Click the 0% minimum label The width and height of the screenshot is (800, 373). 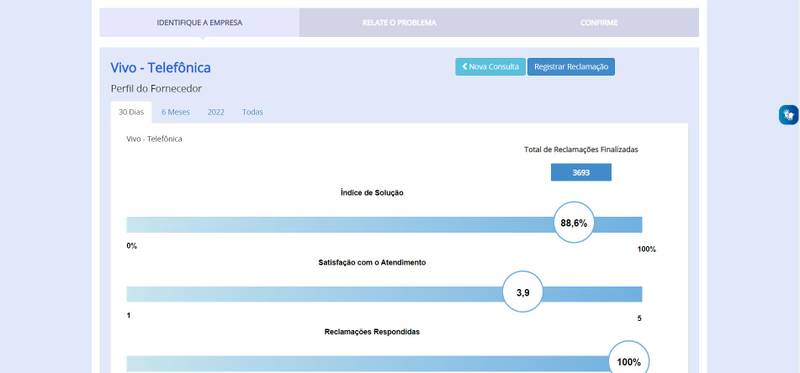click(132, 246)
